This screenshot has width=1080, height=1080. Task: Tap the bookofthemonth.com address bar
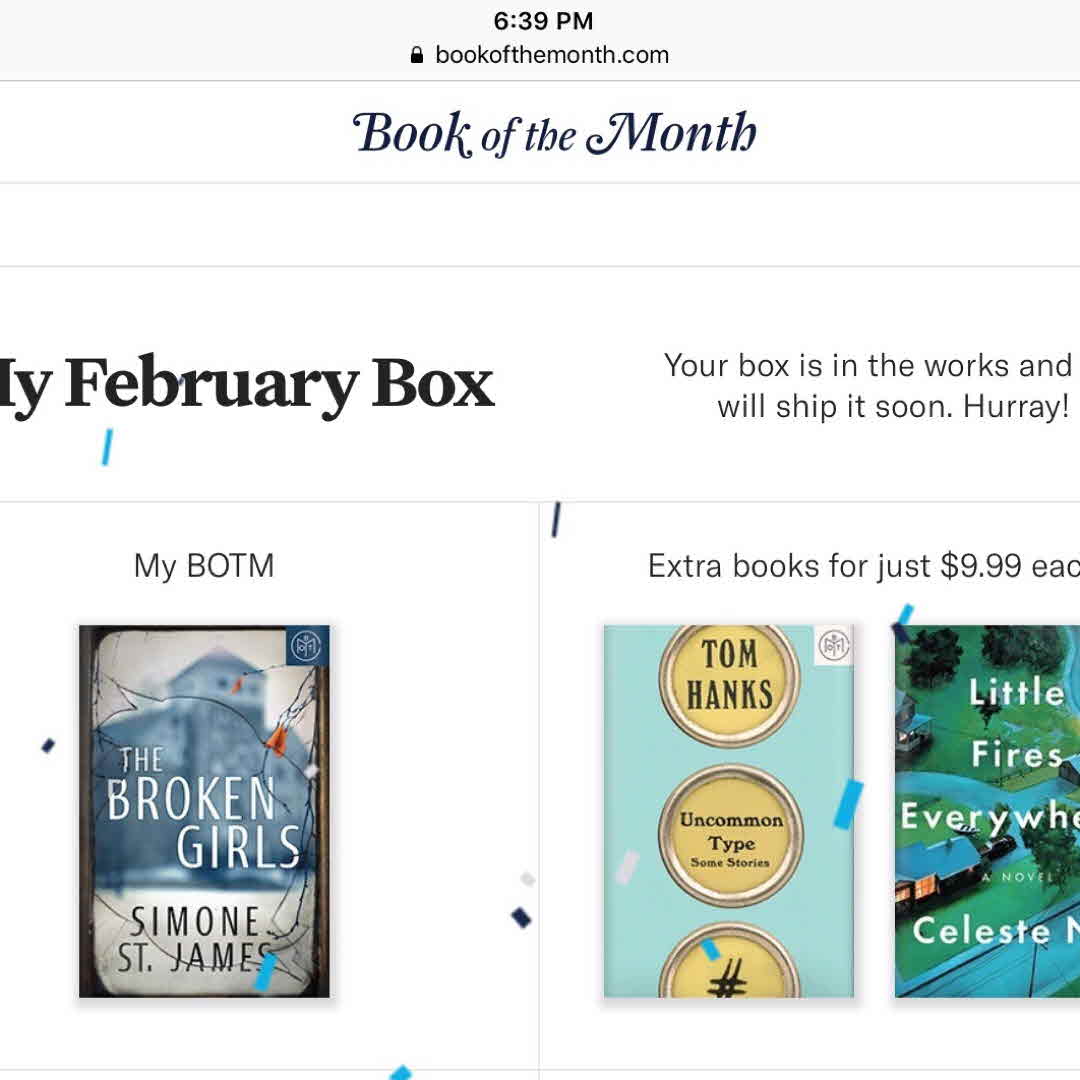(551, 55)
